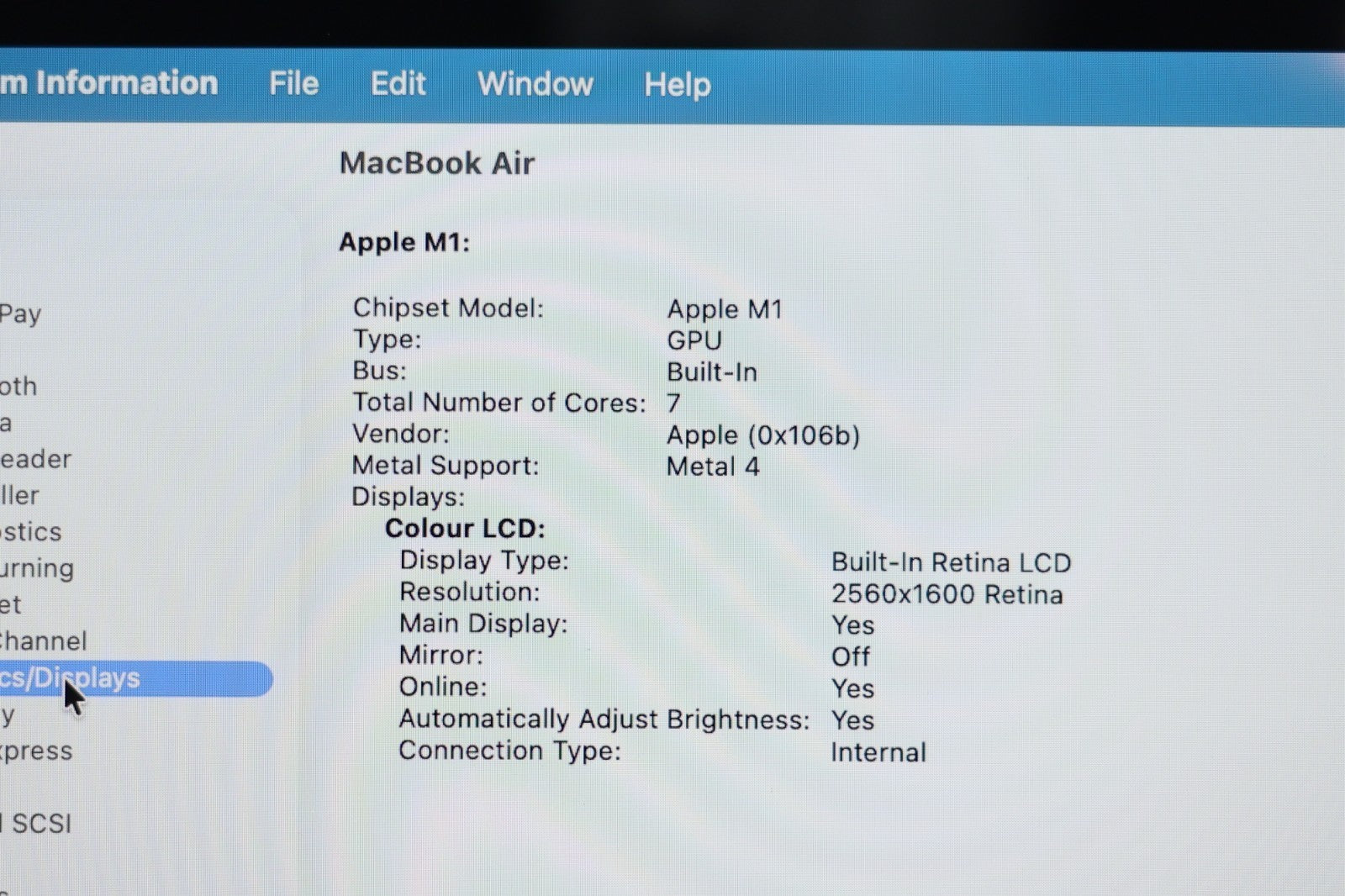1345x896 pixels.
Task: Click the 2560x1600 Retina resolution value
Action: point(947,594)
